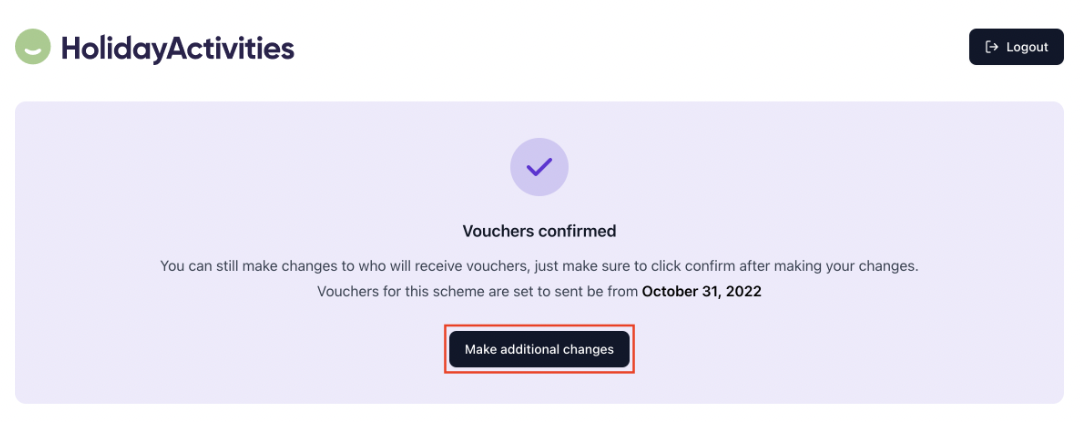Click the exit arrow icon in Logout
The width and height of the screenshot is (1082, 422).
[992, 47]
